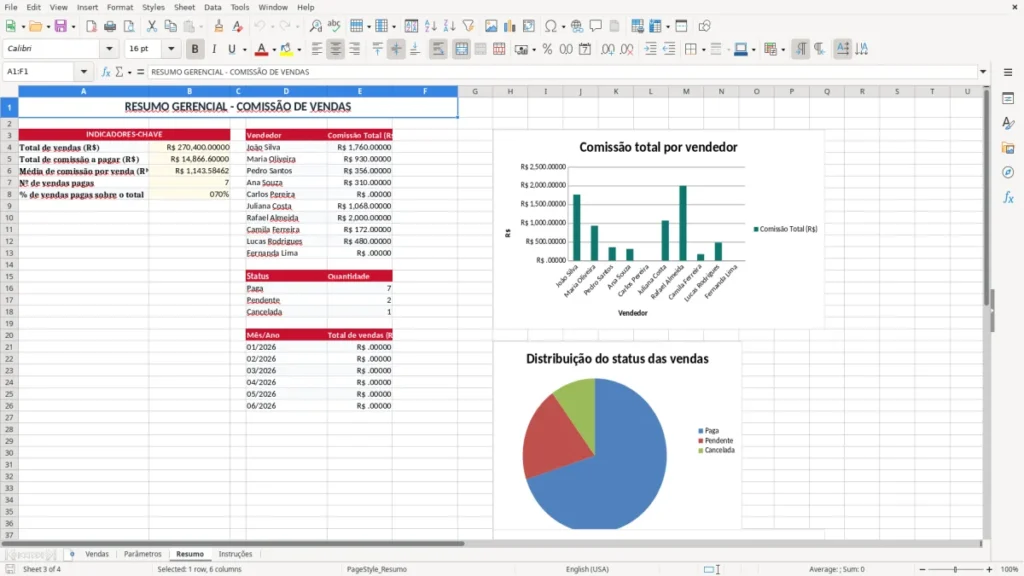Open sidebar Gallery panel
Image resolution: width=1024 pixels, height=576 pixels.
[x=1008, y=148]
